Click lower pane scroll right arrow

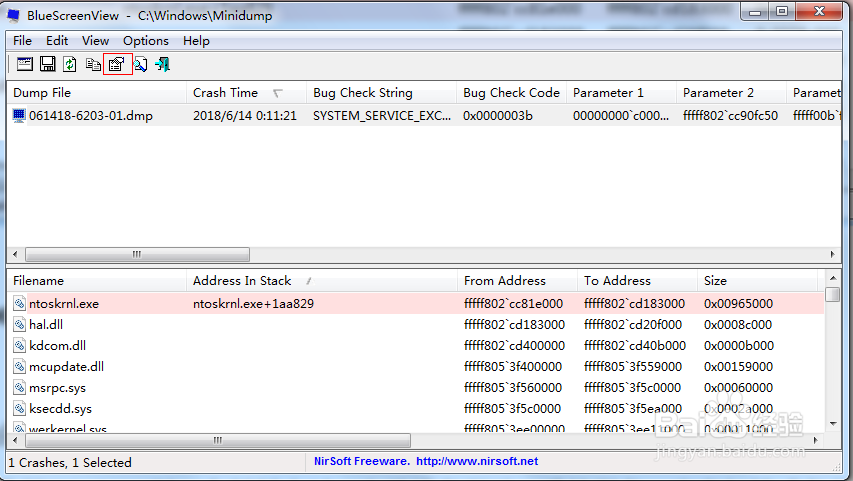[815, 440]
